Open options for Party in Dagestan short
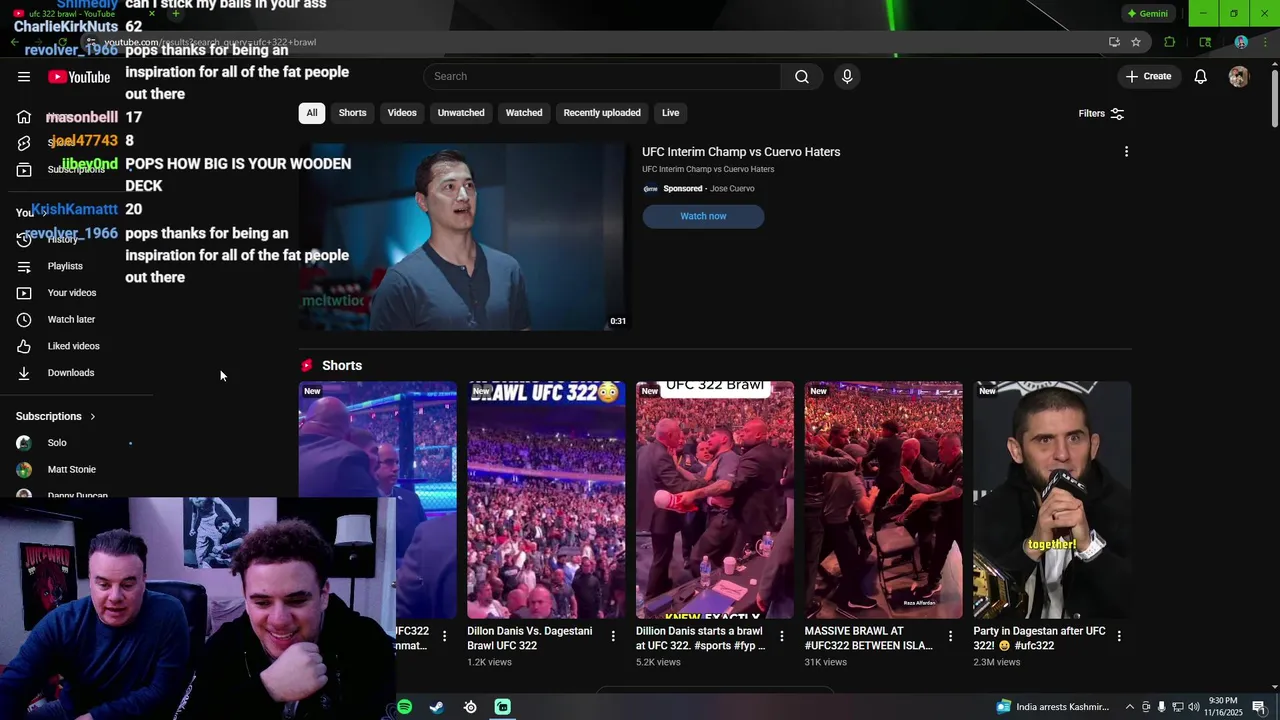 [x=1119, y=636]
